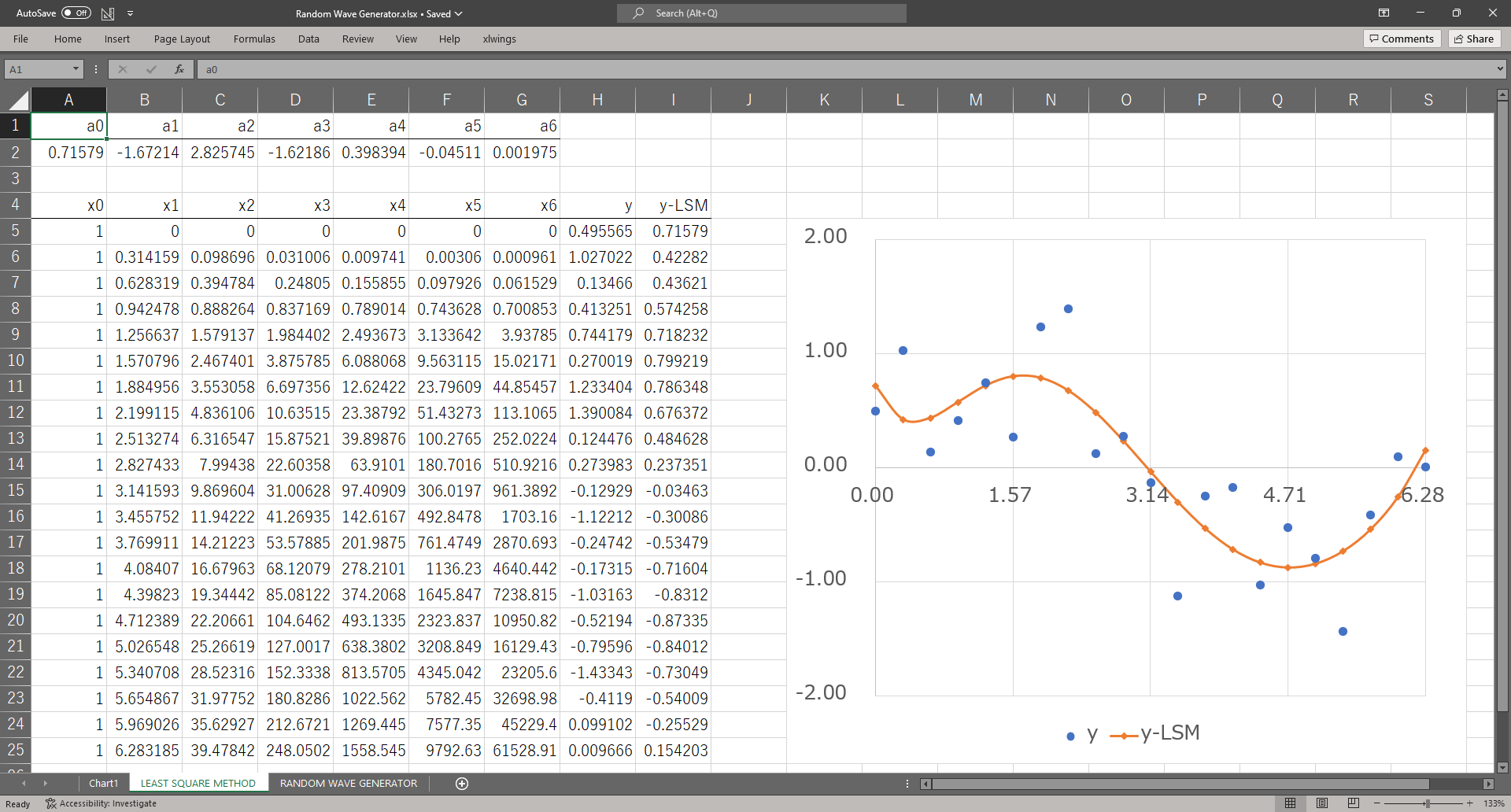The height and width of the screenshot is (812, 1511).
Task: Open the File menu
Action: coord(20,39)
